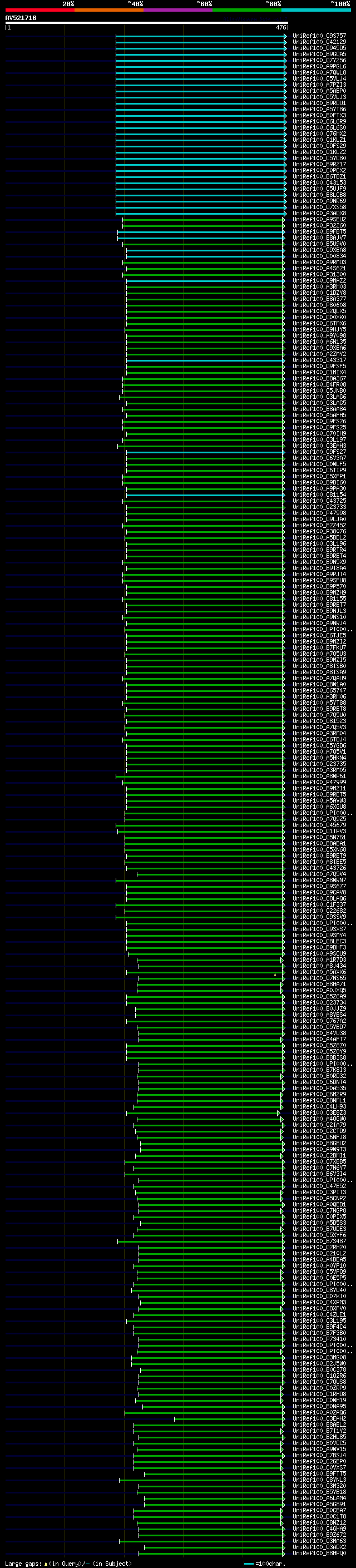Open hit UniRef100_Q3LAG6
The width and height of the screenshot is (356, 1568).
click(x=319, y=397)
